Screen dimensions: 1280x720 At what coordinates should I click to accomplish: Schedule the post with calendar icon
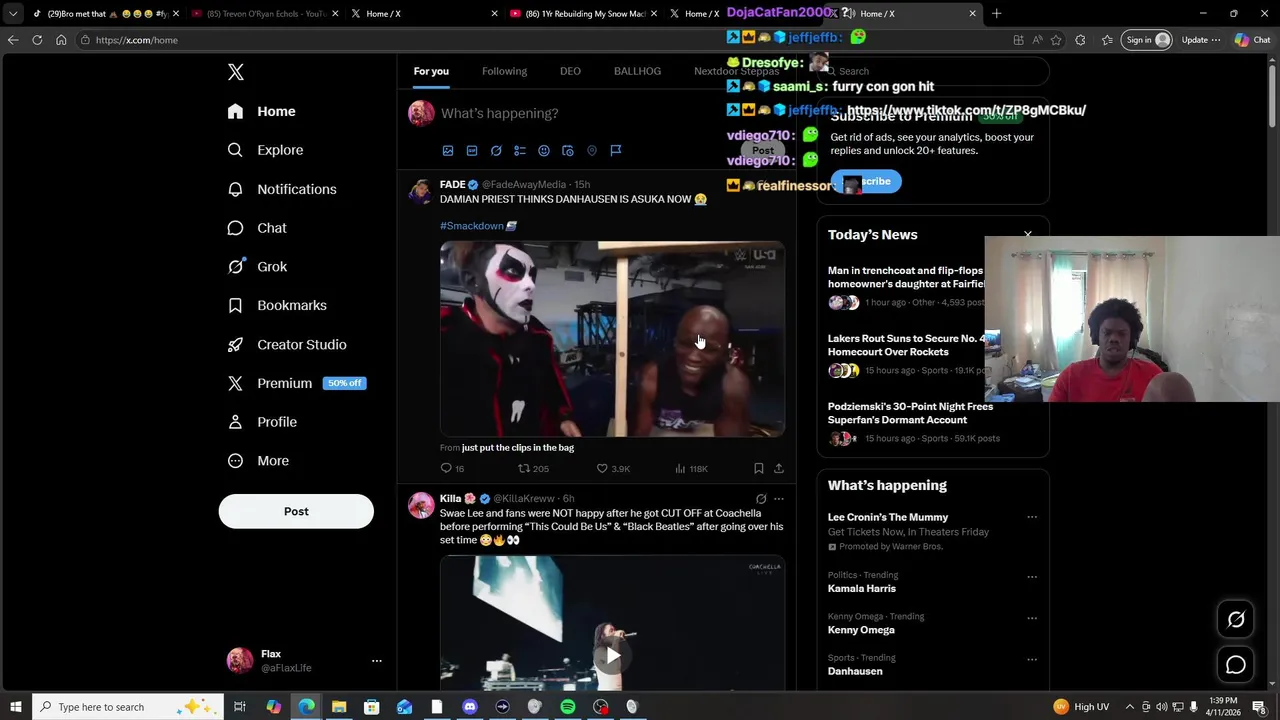tap(568, 151)
